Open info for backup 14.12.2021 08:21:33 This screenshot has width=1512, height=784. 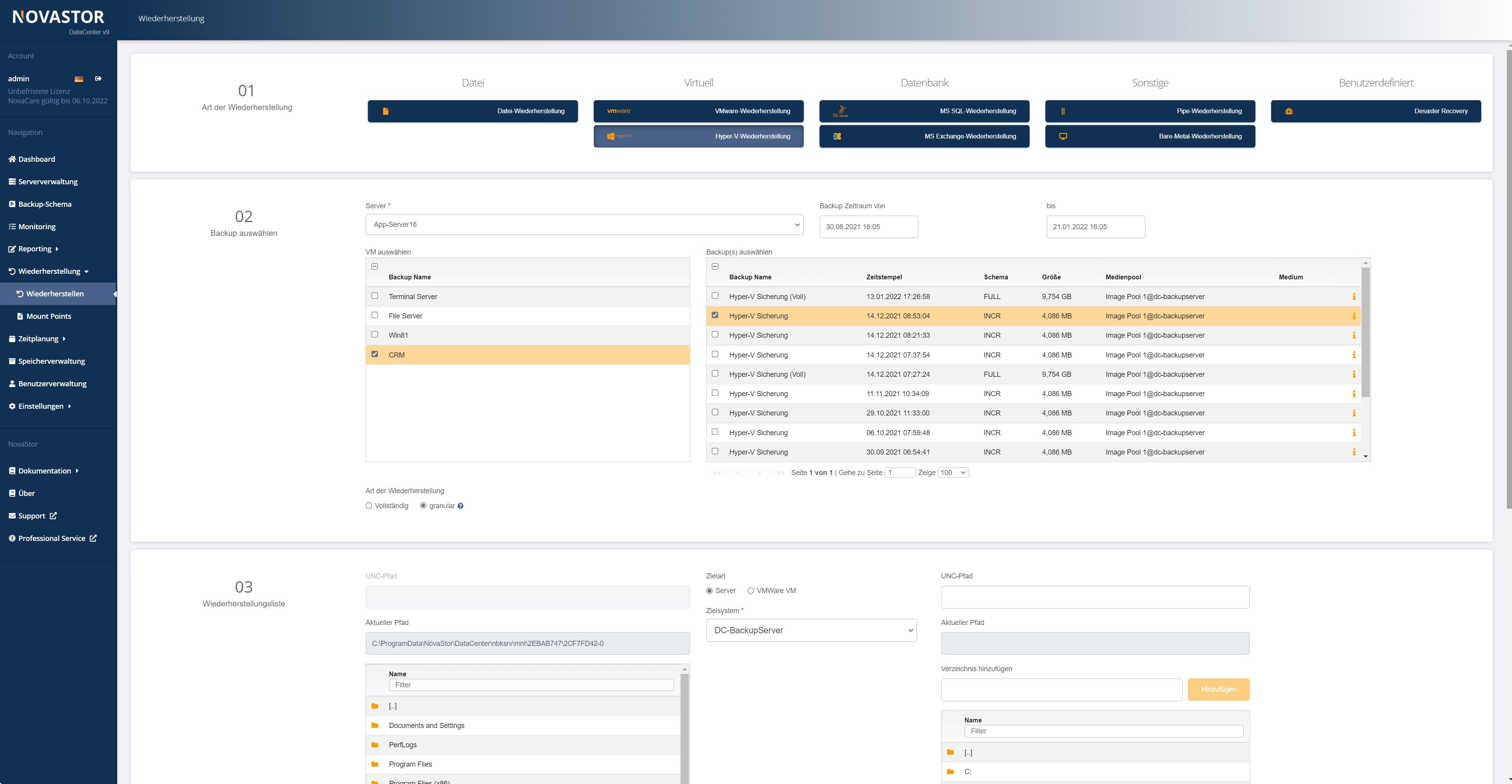point(1354,335)
